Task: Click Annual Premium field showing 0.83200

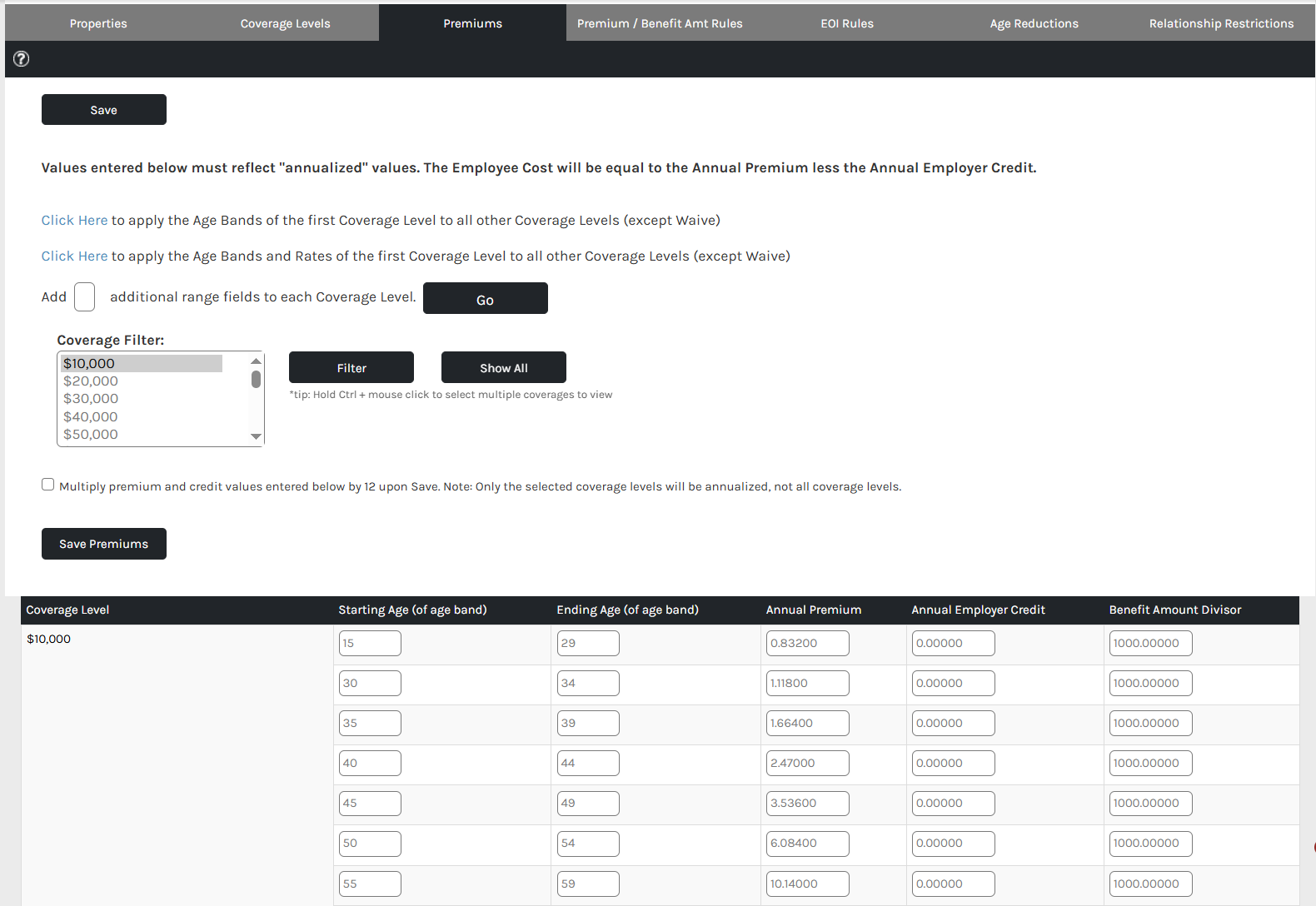Action: (x=808, y=643)
